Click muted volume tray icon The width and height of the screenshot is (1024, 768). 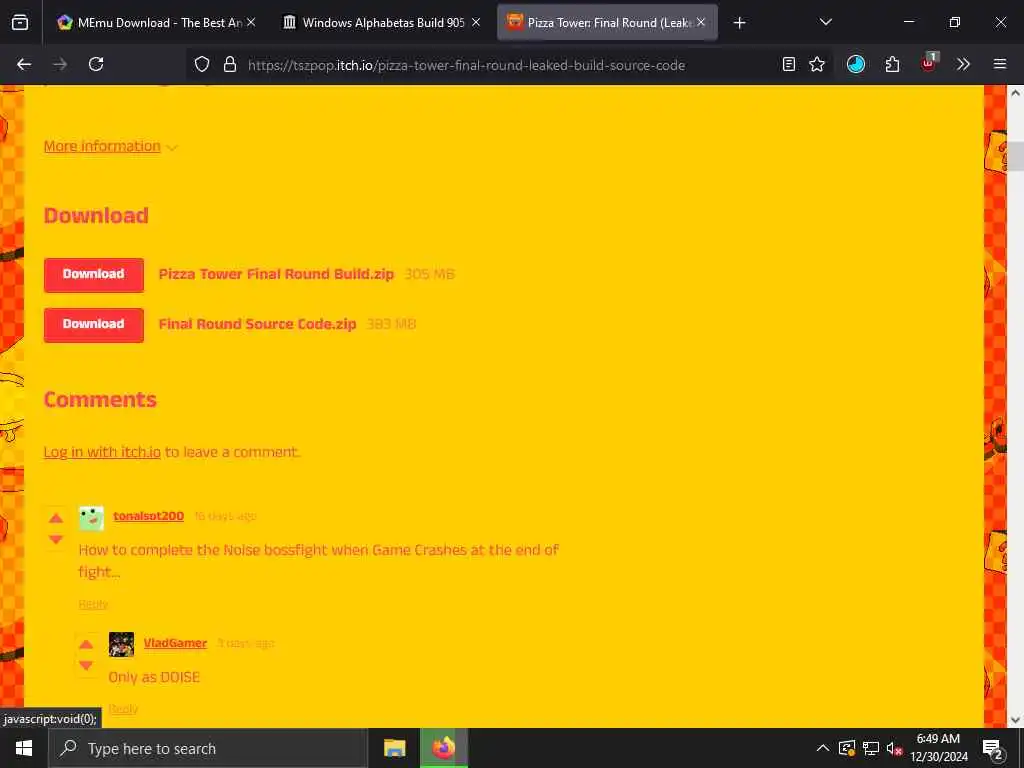[894, 748]
